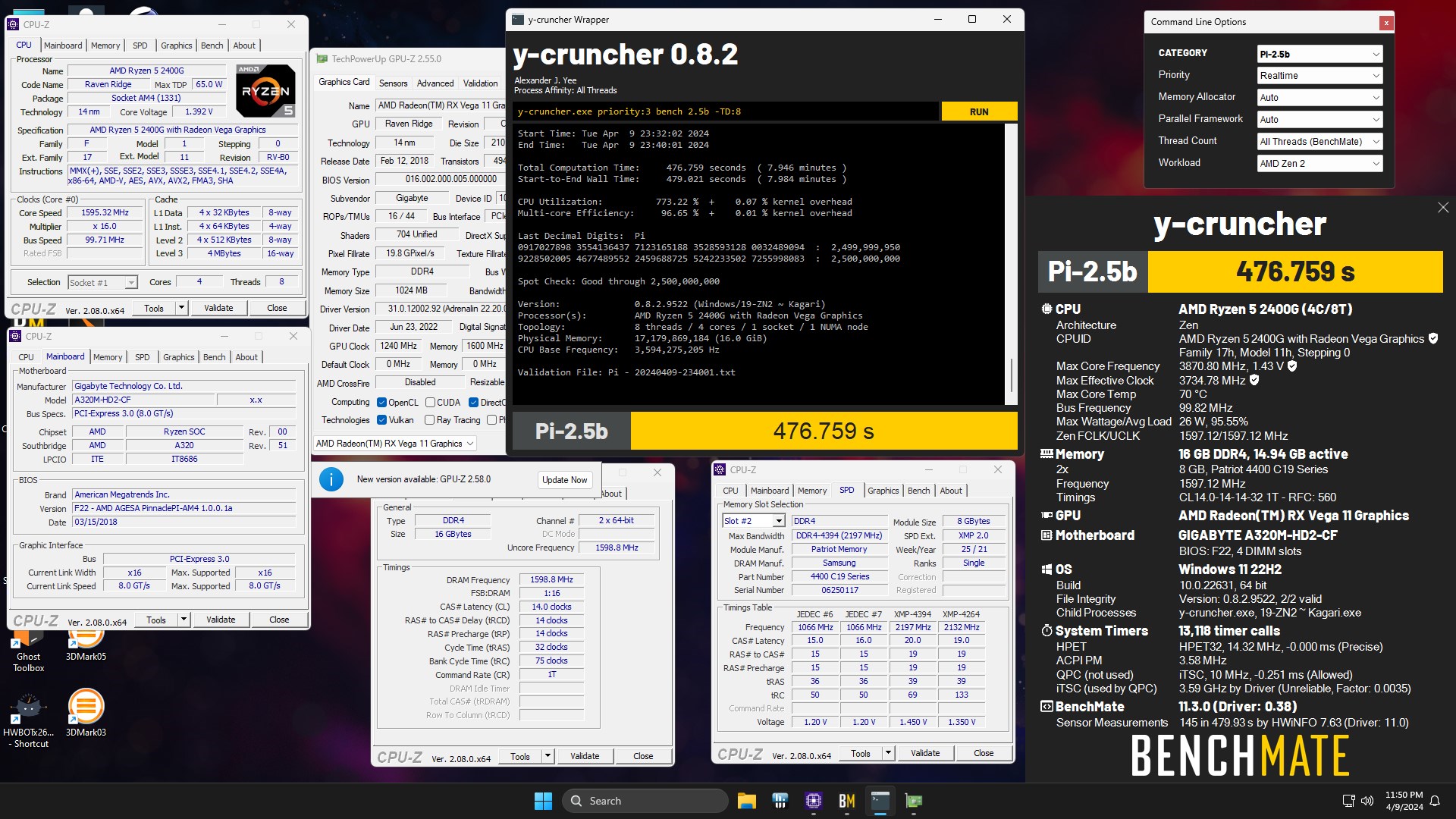Close the Command Line Options dialog
The height and width of the screenshot is (819, 1456).
point(1386,23)
